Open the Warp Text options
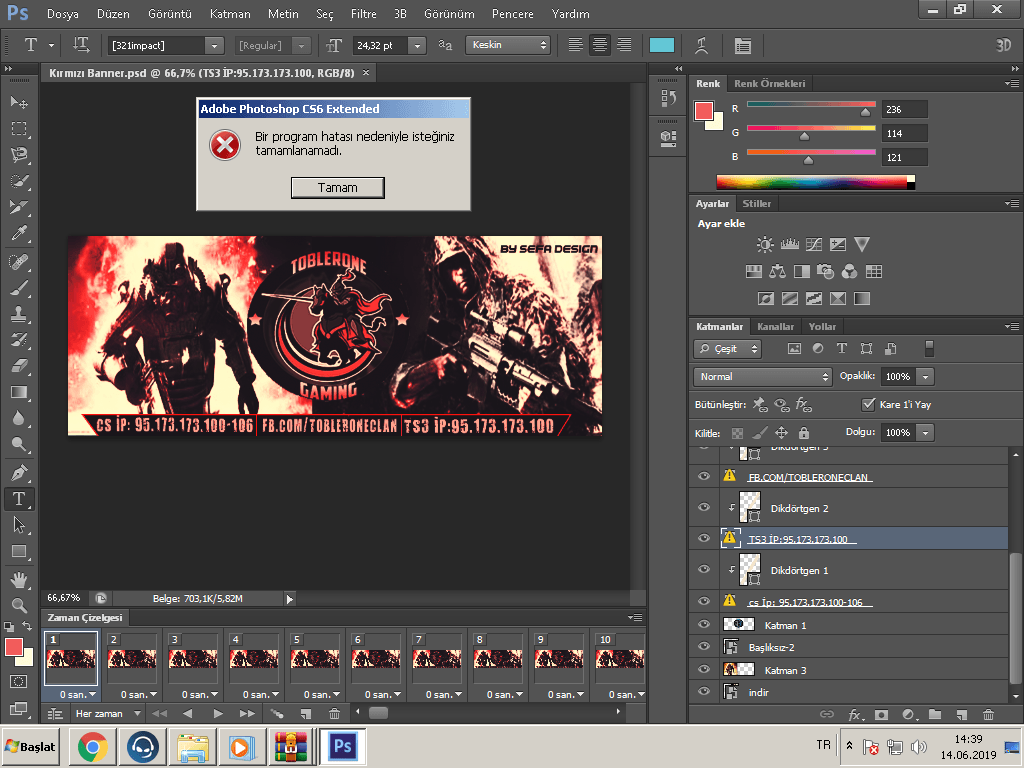 click(x=701, y=45)
